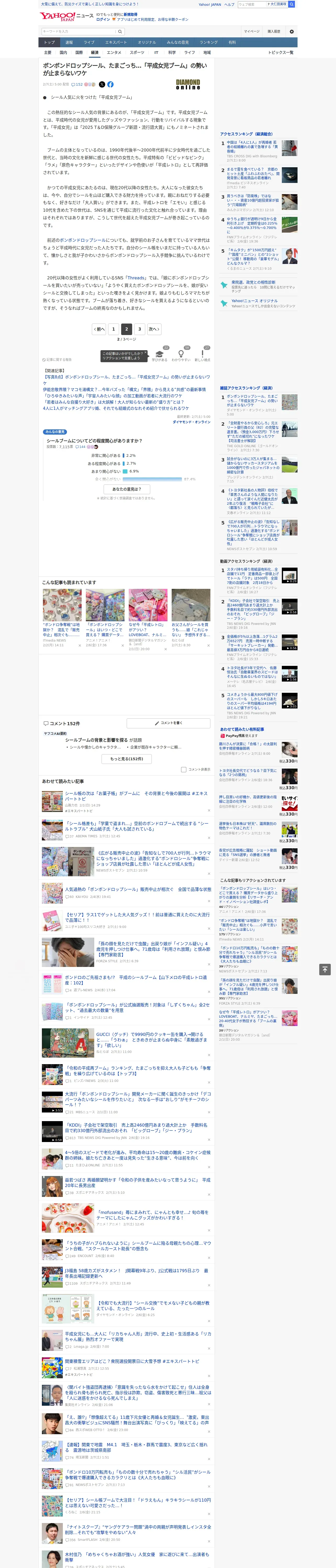Click the 新しい視点 exclamation reaction
336x1568 pixels.
[x=203, y=355]
